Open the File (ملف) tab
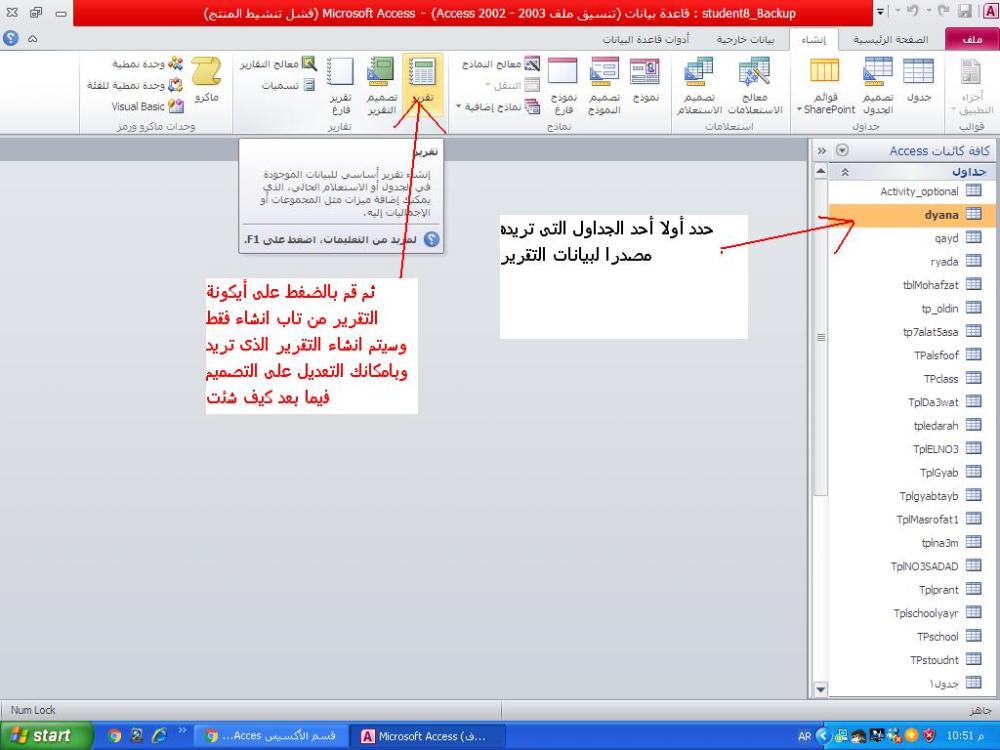 point(972,40)
